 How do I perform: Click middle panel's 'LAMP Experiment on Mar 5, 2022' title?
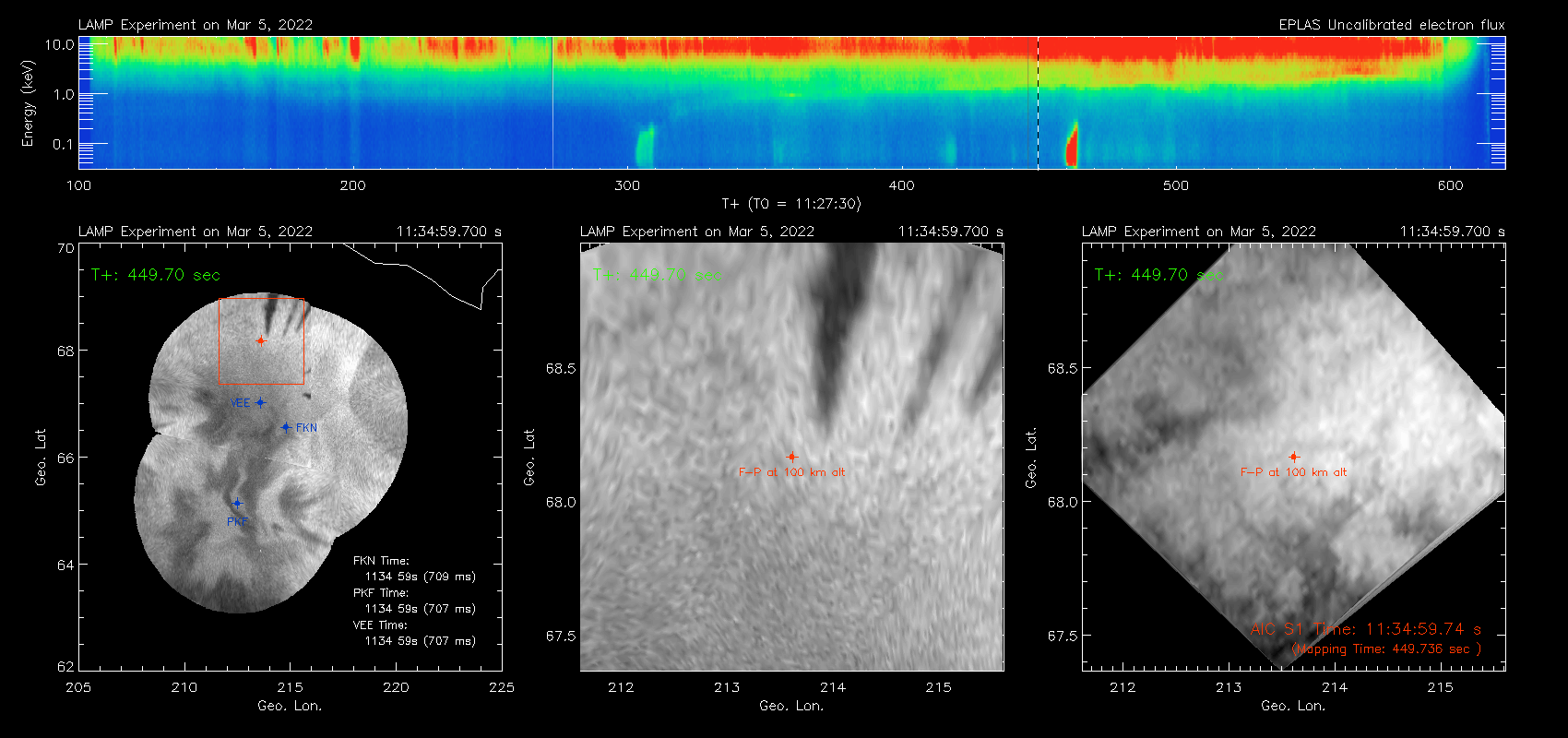click(697, 232)
